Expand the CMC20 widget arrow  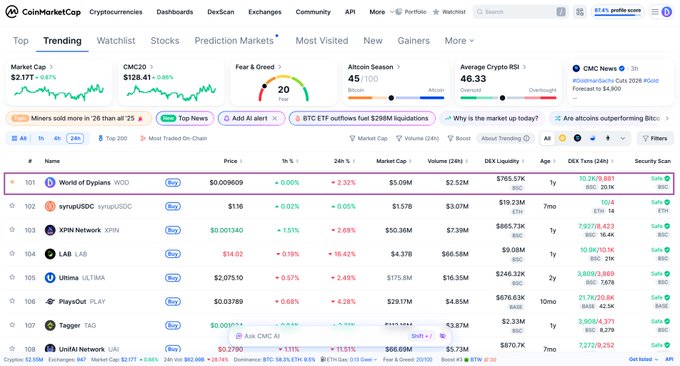pos(151,67)
